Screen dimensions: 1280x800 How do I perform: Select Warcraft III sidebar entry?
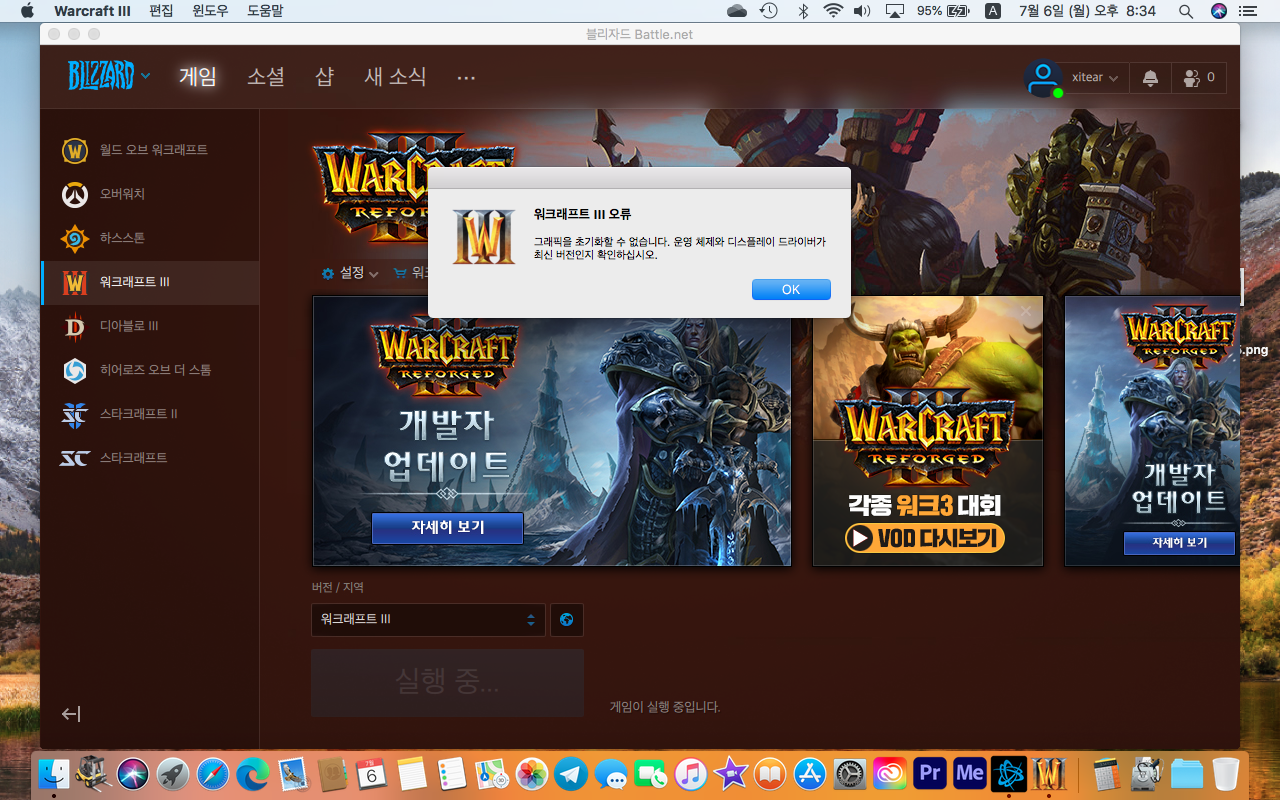pyautogui.click(x=150, y=282)
